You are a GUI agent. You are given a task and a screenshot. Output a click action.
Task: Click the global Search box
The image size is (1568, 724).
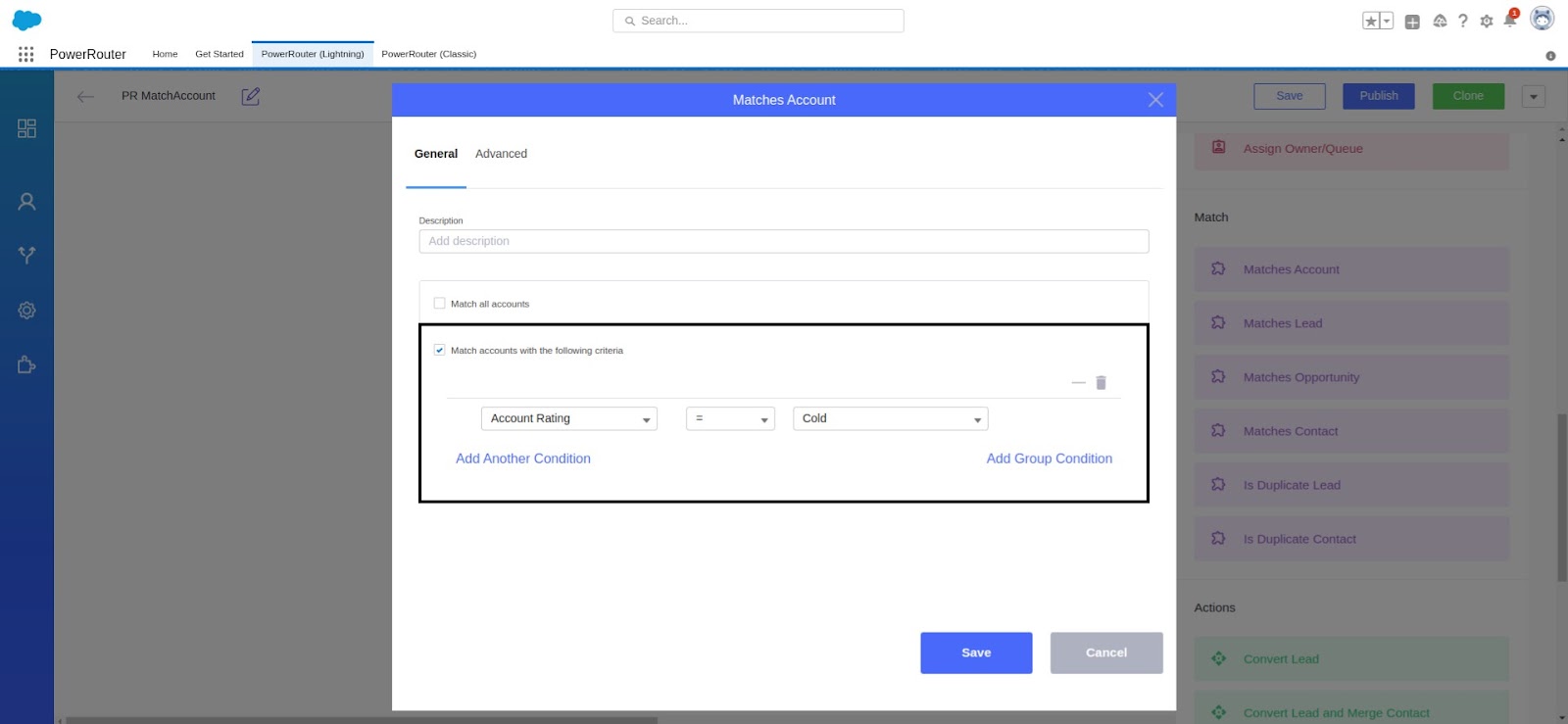759,21
